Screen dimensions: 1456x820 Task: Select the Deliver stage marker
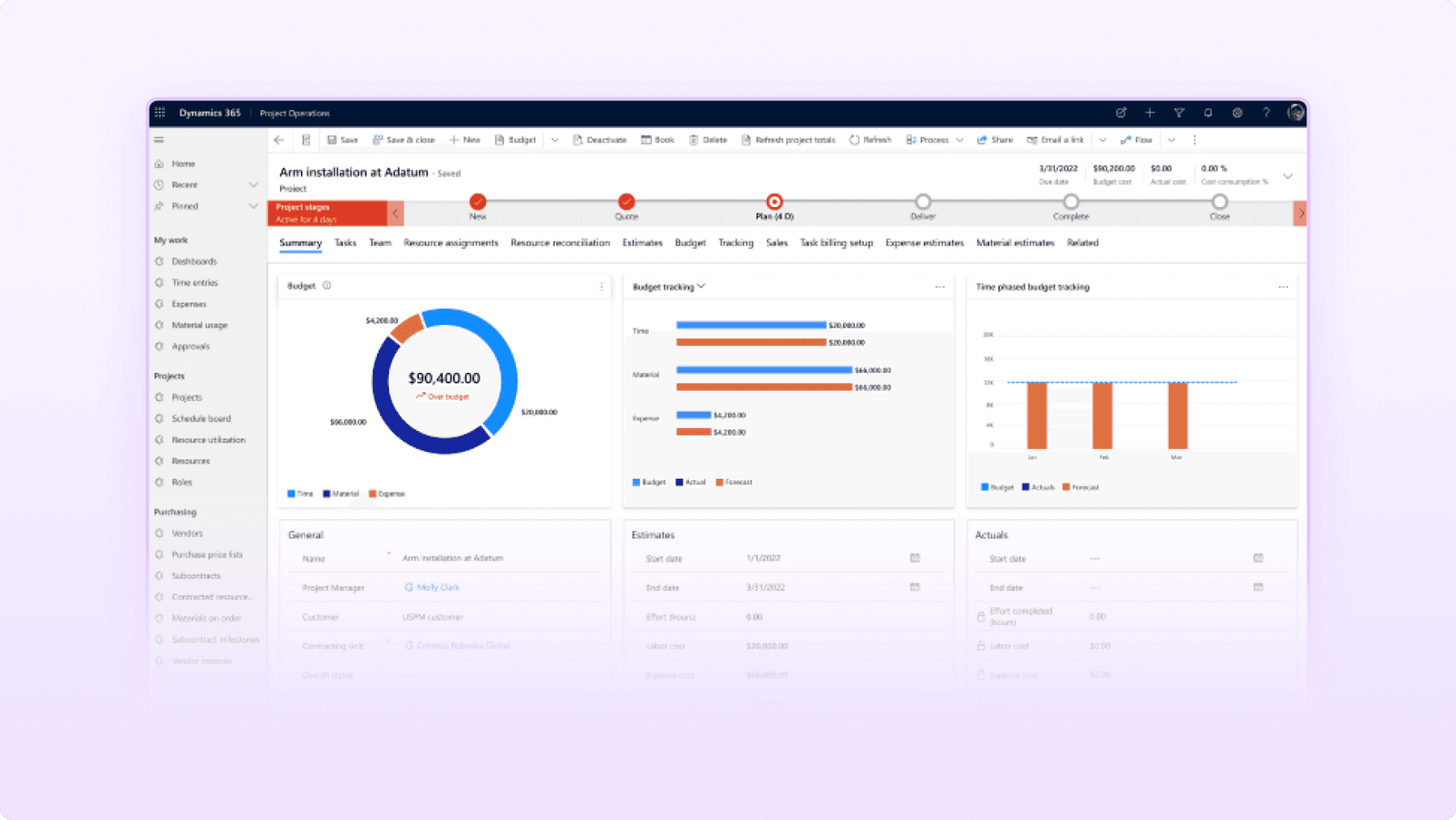pyautogui.click(x=923, y=201)
